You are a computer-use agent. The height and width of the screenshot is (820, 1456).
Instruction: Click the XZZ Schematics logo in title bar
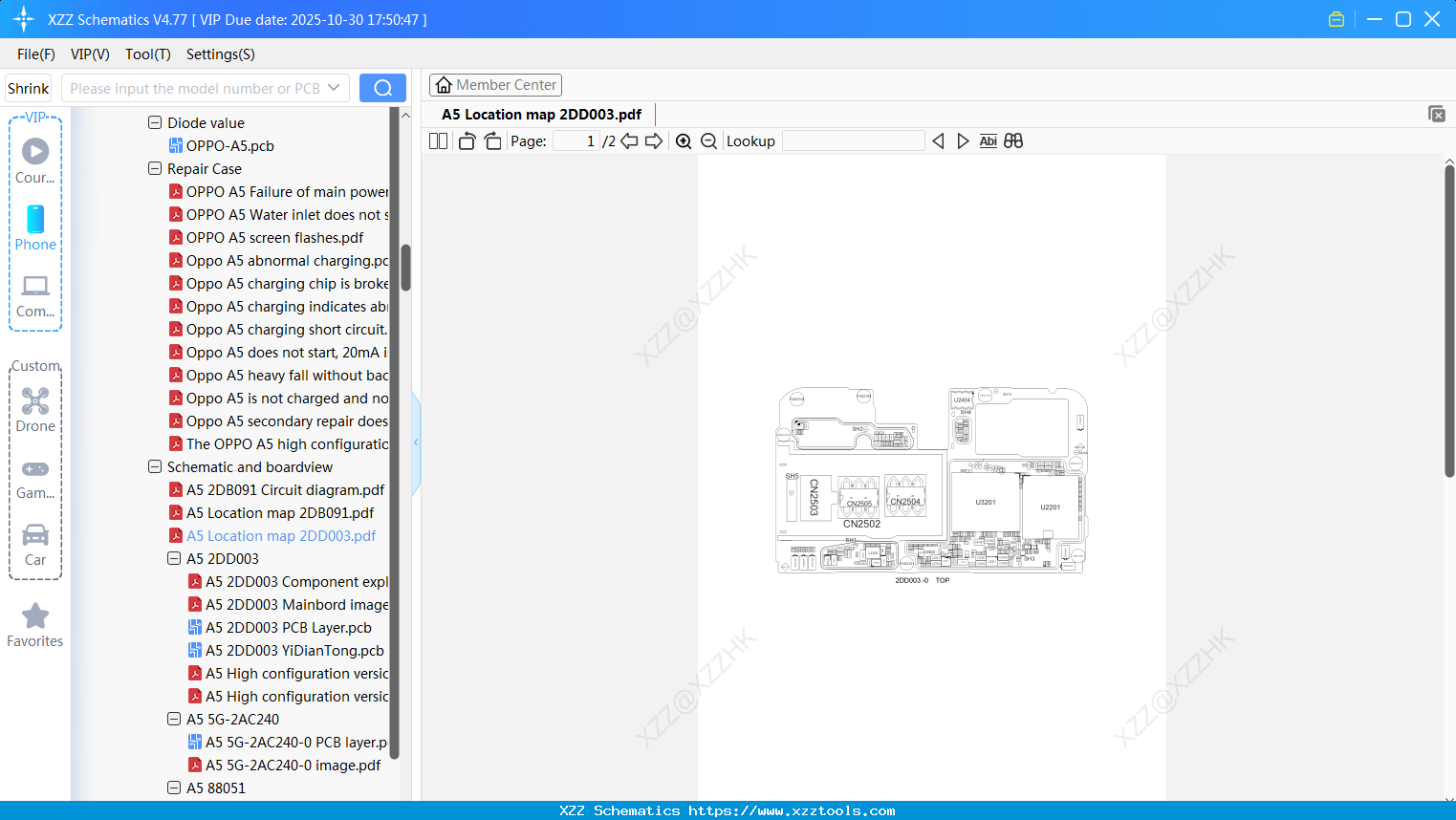(24, 19)
